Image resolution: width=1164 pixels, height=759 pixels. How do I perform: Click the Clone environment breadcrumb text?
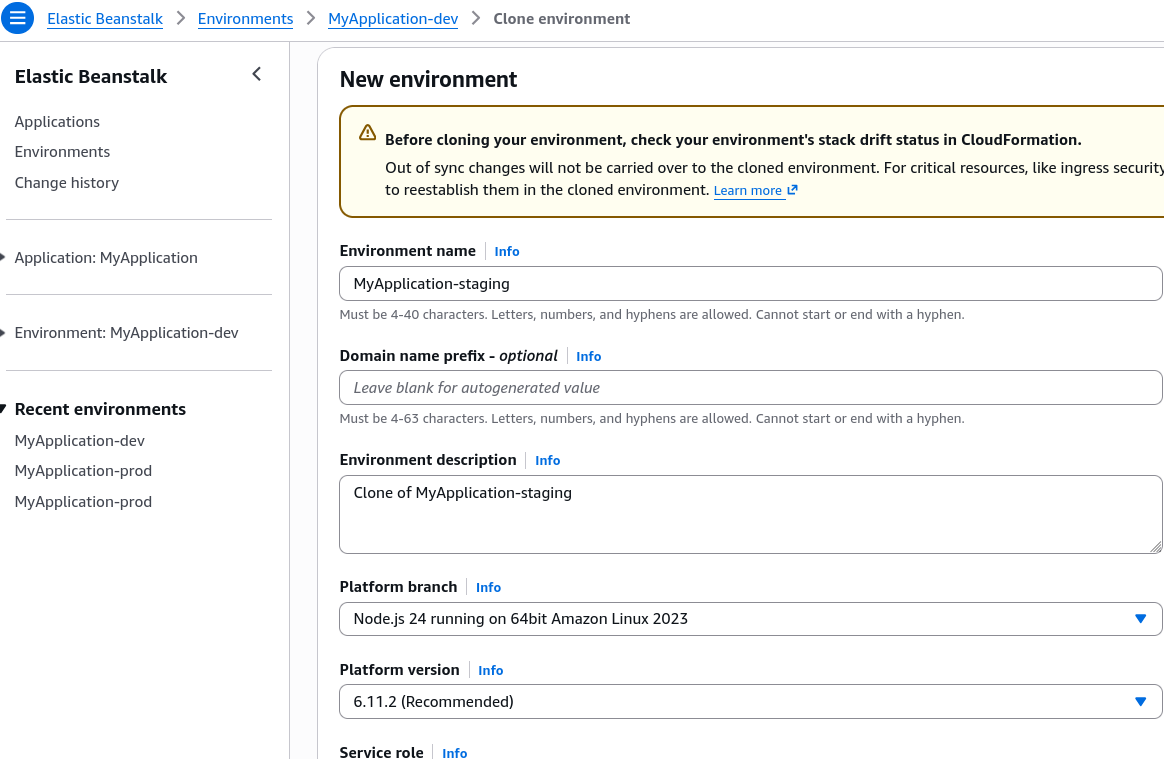[x=562, y=19]
